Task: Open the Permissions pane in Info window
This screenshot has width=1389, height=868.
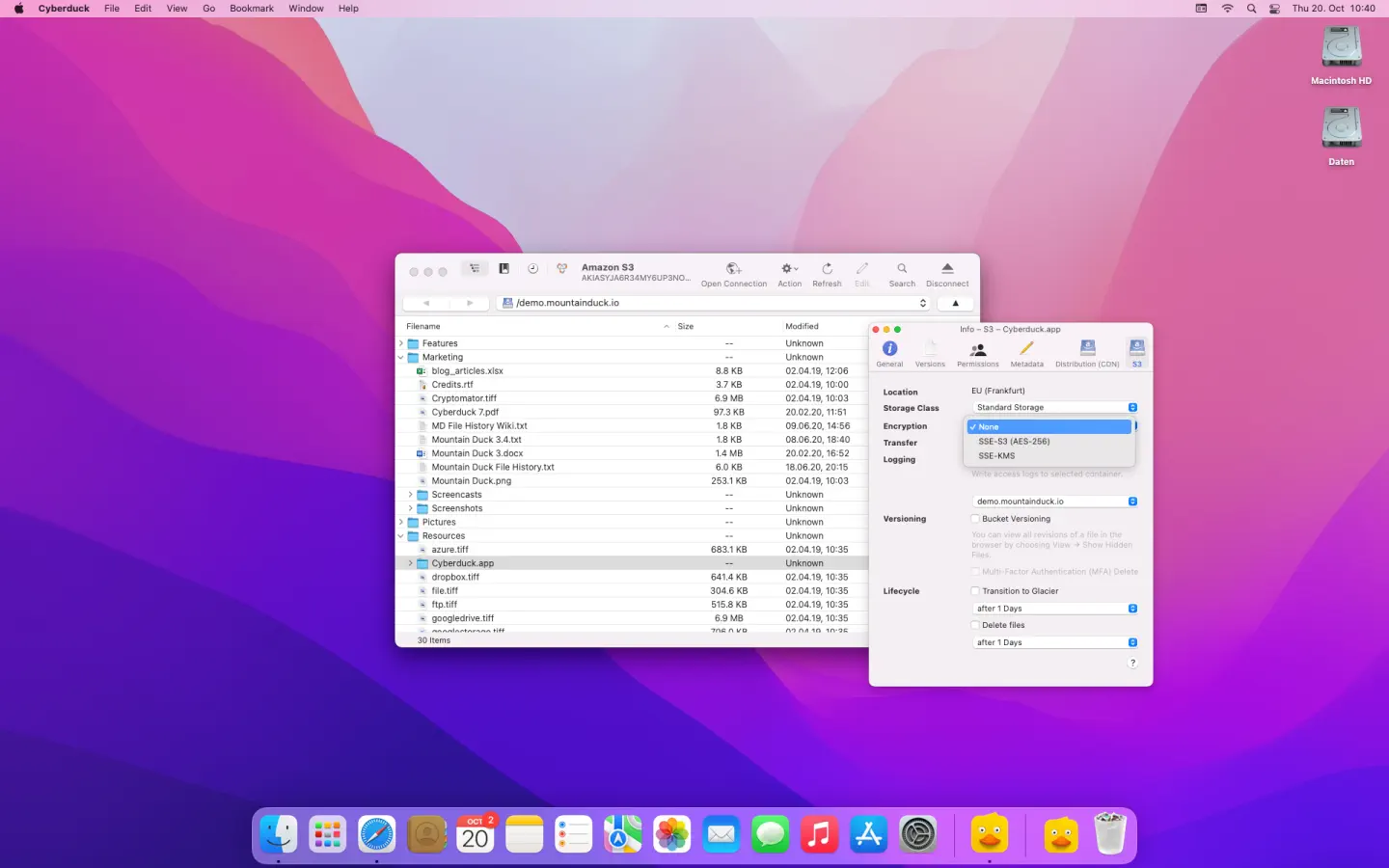Action: click(977, 352)
